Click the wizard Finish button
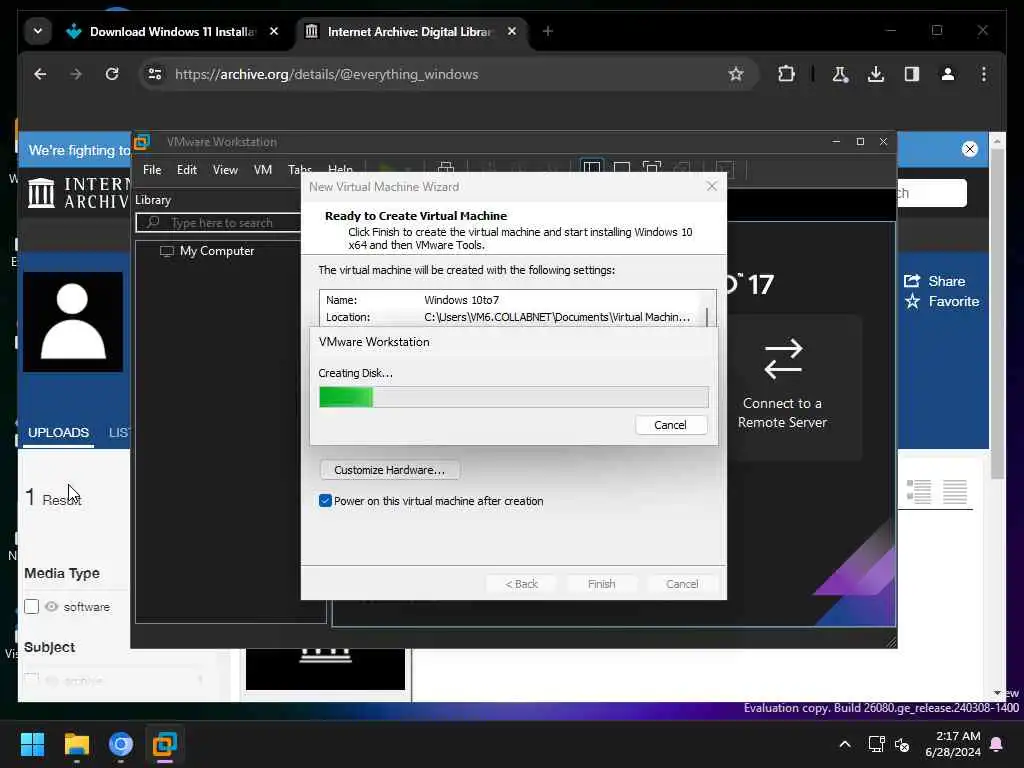The image size is (1024, 768). coord(601,584)
